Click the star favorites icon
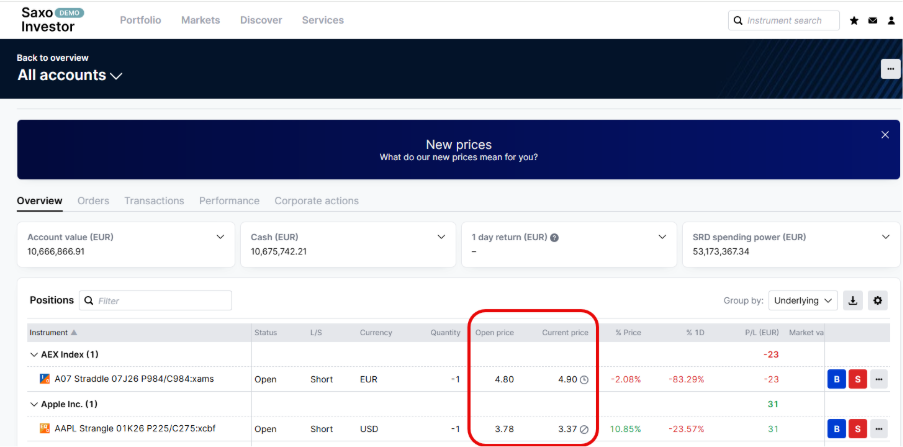Image resolution: width=903 pixels, height=447 pixels. [854, 20]
